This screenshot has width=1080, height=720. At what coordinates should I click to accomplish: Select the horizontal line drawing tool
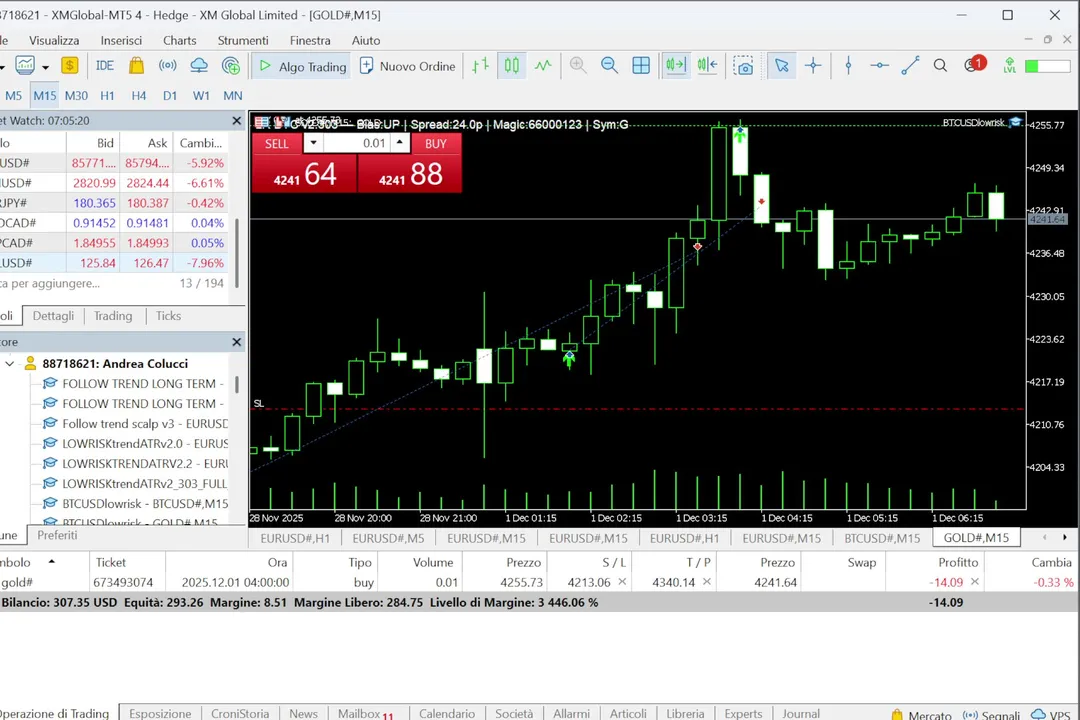(879, 65)
